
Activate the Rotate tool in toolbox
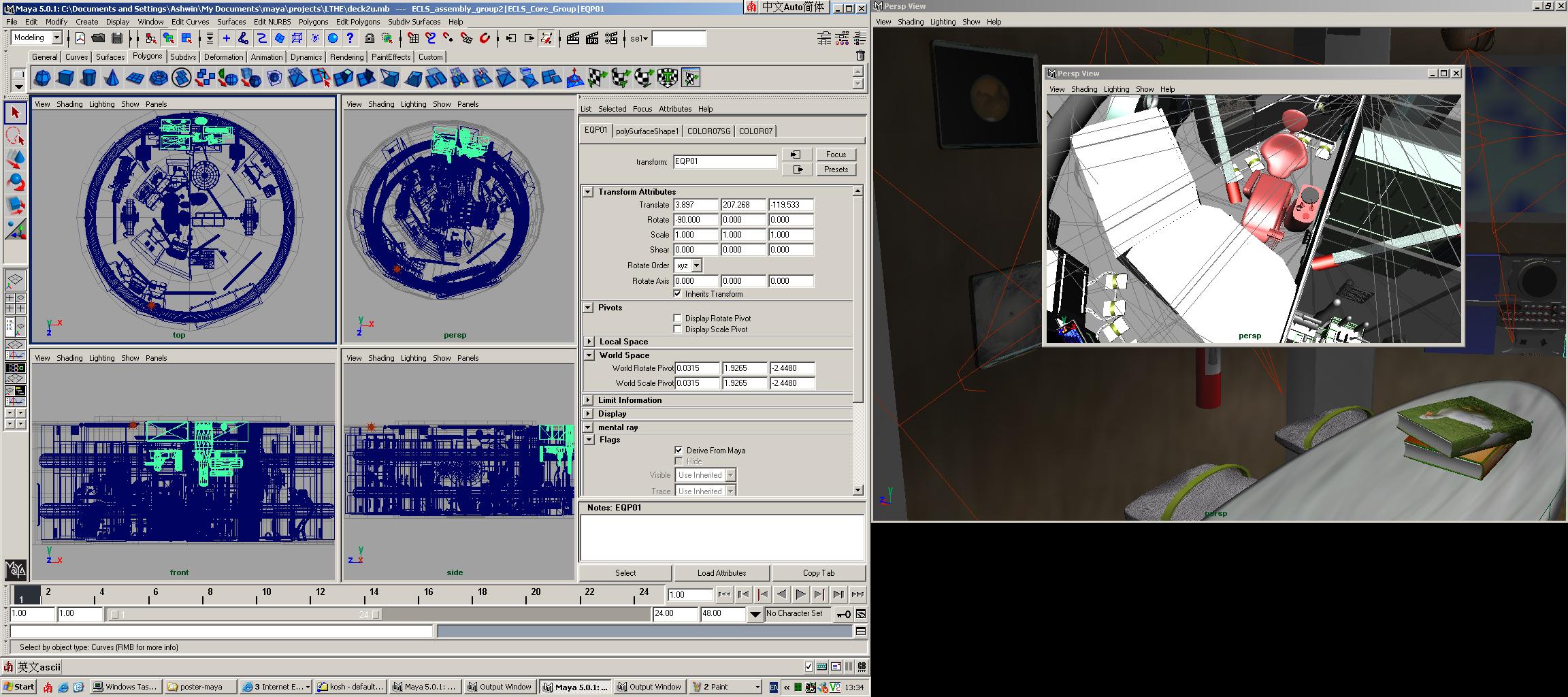point(15,182)
